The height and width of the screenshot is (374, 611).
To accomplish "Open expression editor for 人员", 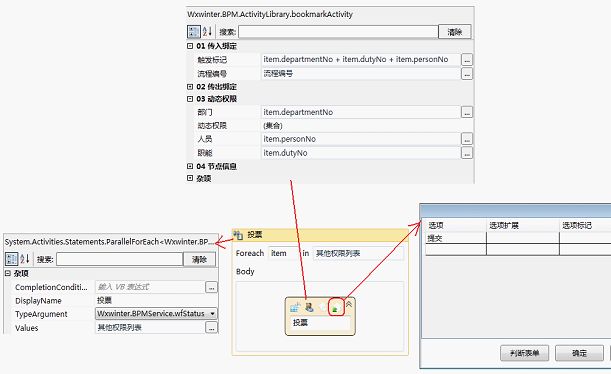I will [467, 139].
